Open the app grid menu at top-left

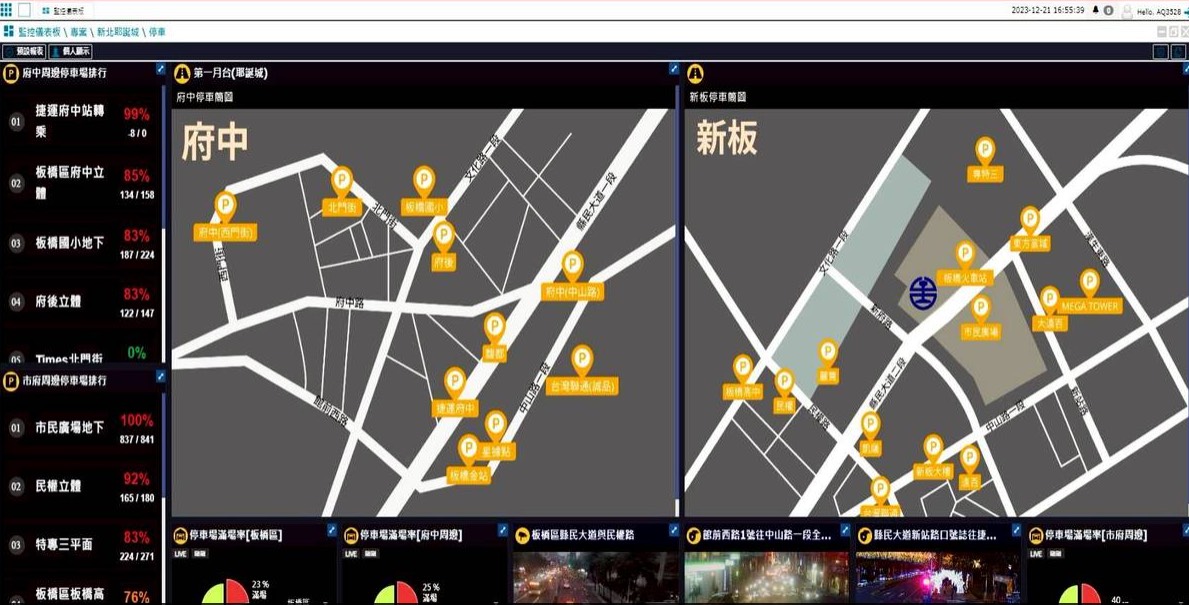pos(8,8)
